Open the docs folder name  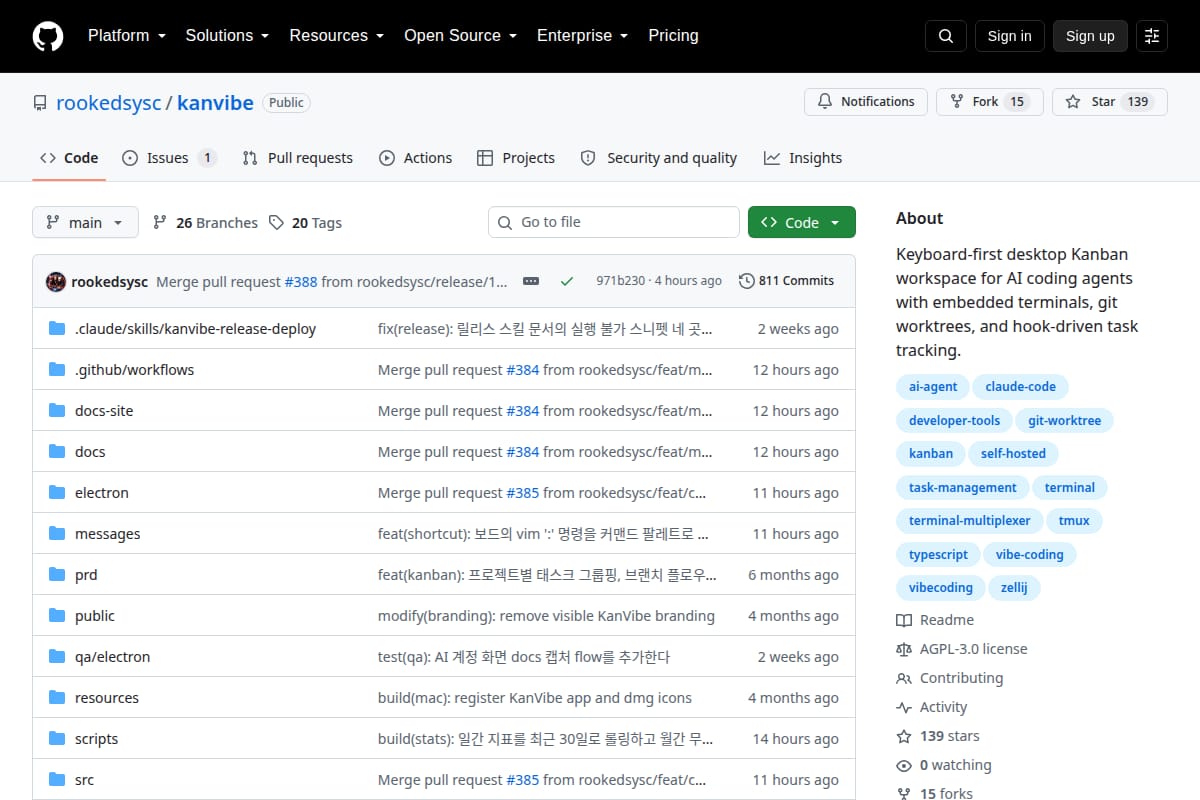[90, 452]
